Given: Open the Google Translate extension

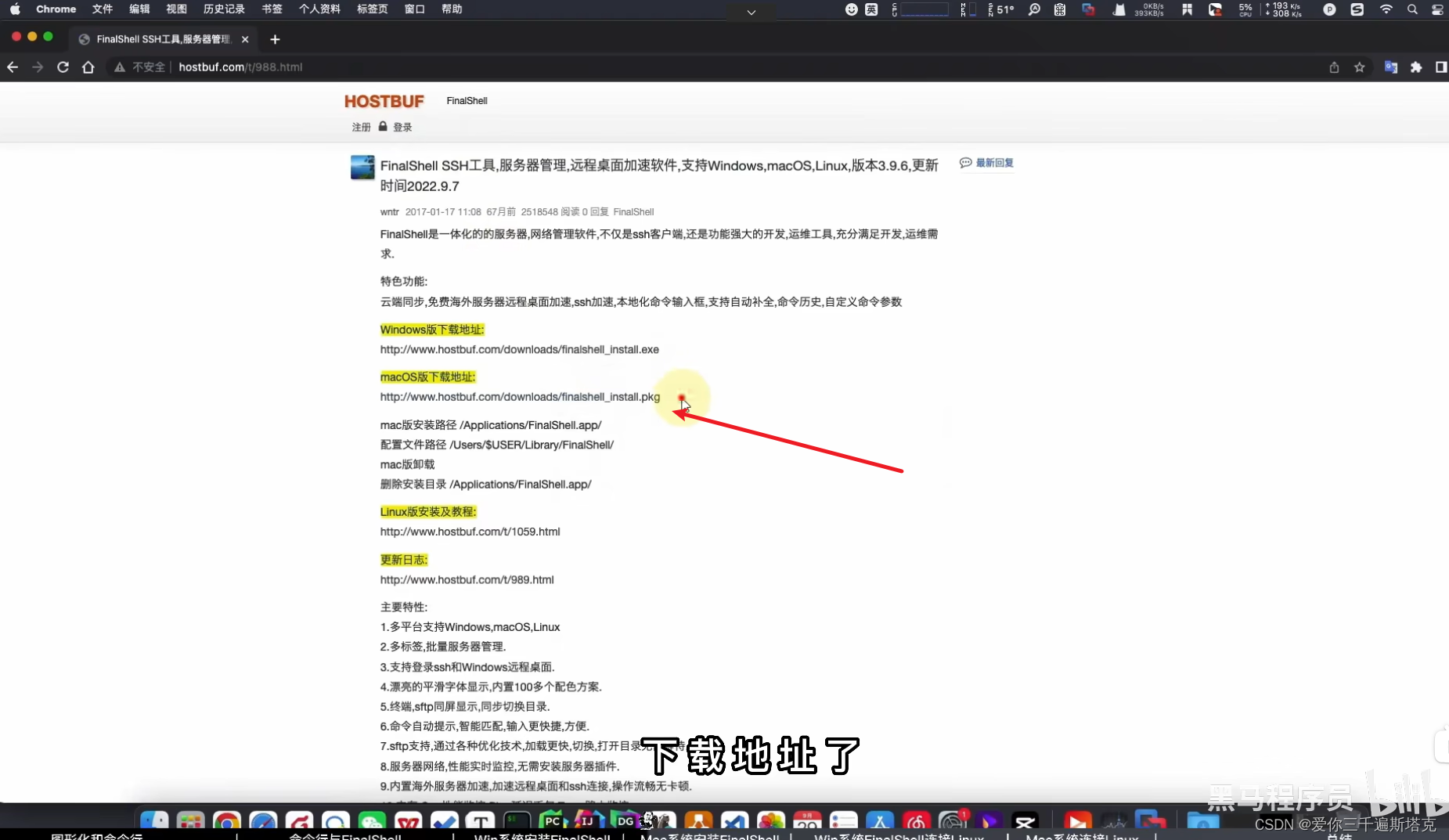Looking at the screenshot, I should pos(1390,67).
